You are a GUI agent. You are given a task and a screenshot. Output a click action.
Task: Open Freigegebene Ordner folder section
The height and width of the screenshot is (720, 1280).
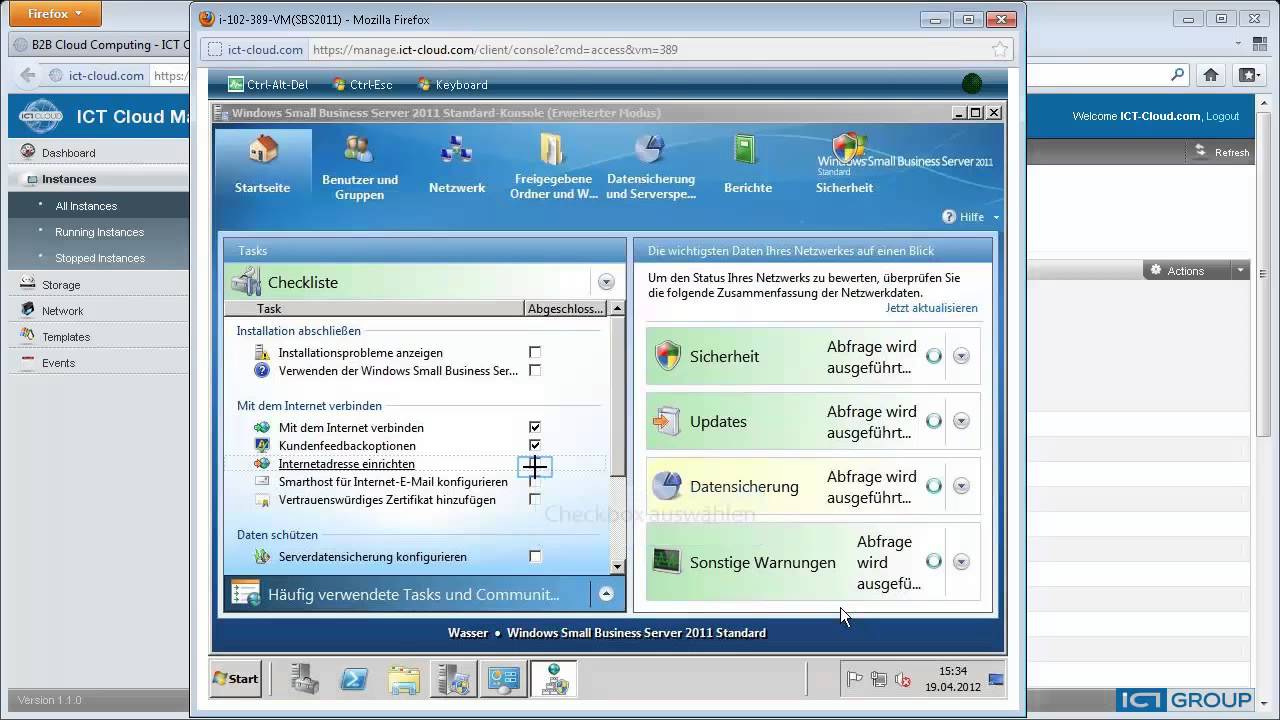tap(554, 167)
